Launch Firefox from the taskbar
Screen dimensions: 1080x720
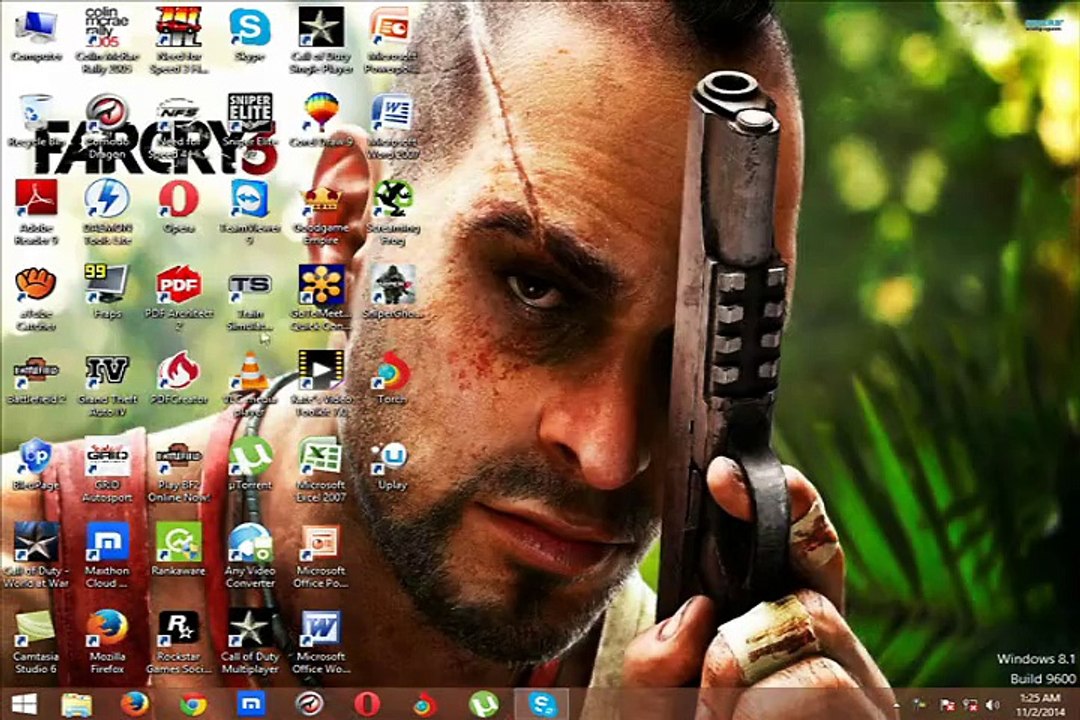coord(134,704)
